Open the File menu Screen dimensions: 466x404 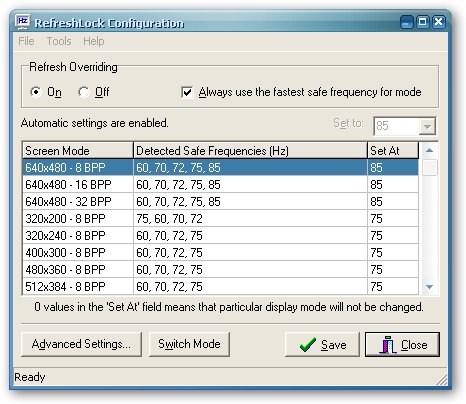coord(26,41)
